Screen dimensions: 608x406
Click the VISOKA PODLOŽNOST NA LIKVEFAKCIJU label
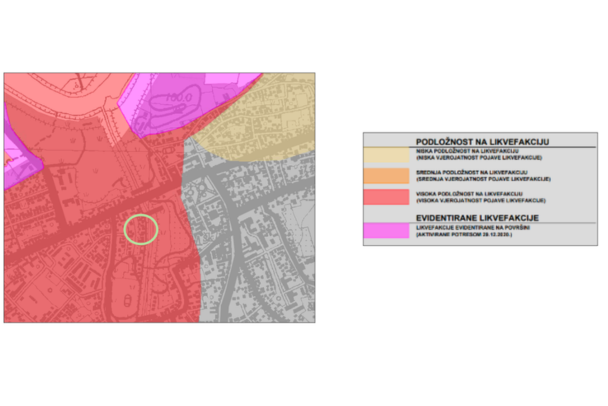[469, 194]
